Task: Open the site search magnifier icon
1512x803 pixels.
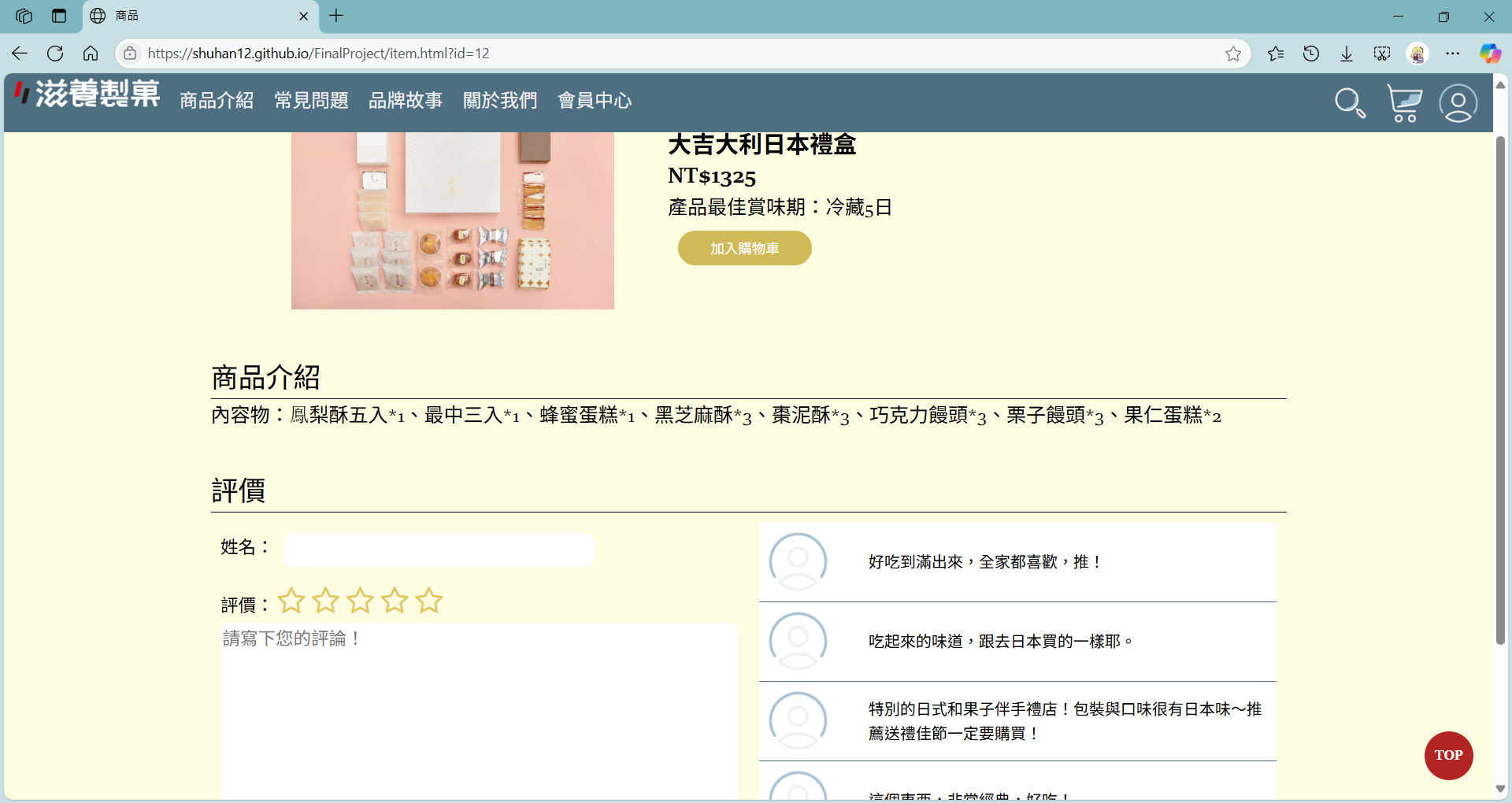Action: click(x=1350, y=103)
